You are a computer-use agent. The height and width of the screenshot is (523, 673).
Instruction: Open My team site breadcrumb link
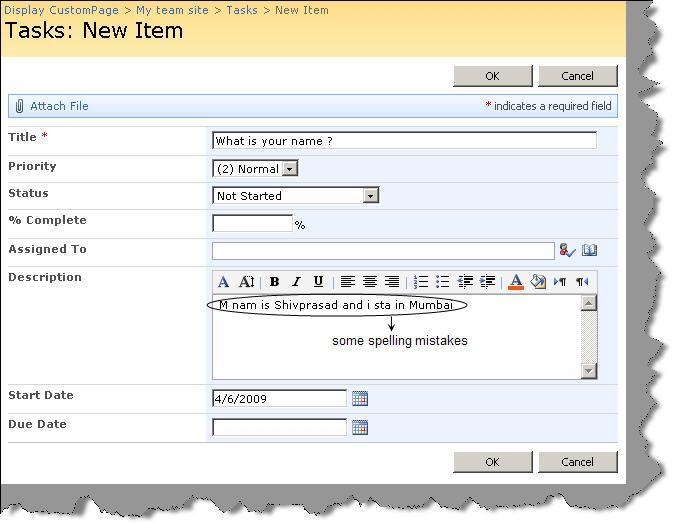172,10
